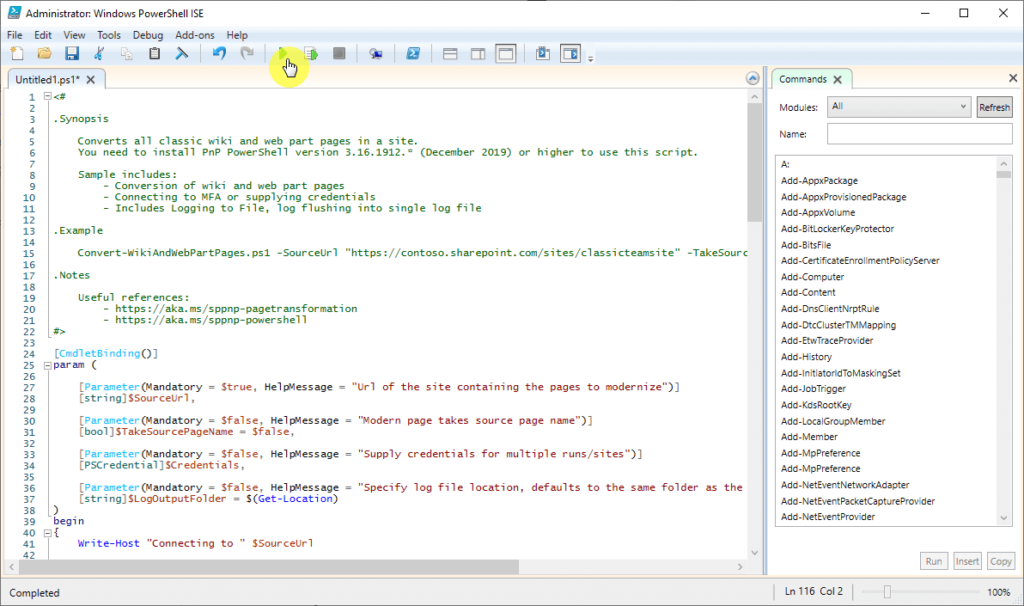Open a new remote PowerShell tab
The height and width of the screenshot is (606, 1024).
tap(376, 54)
